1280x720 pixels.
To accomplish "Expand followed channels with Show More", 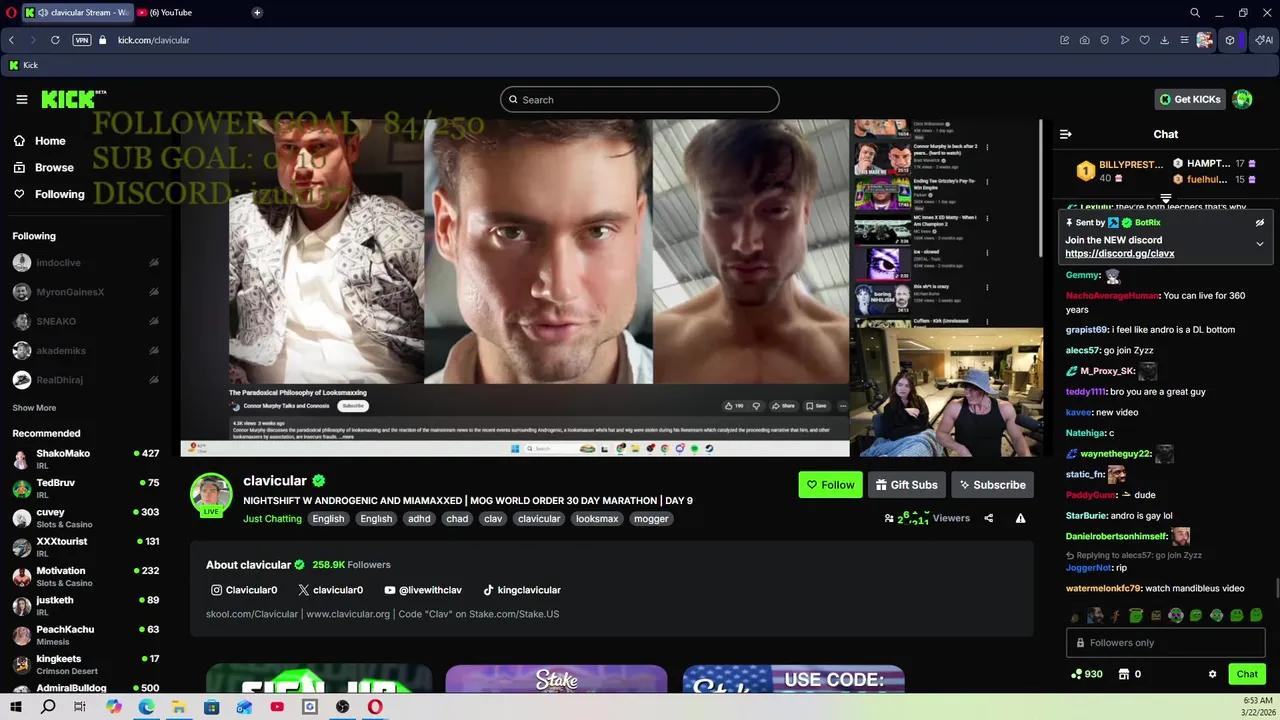I will (x=34, y=408).
